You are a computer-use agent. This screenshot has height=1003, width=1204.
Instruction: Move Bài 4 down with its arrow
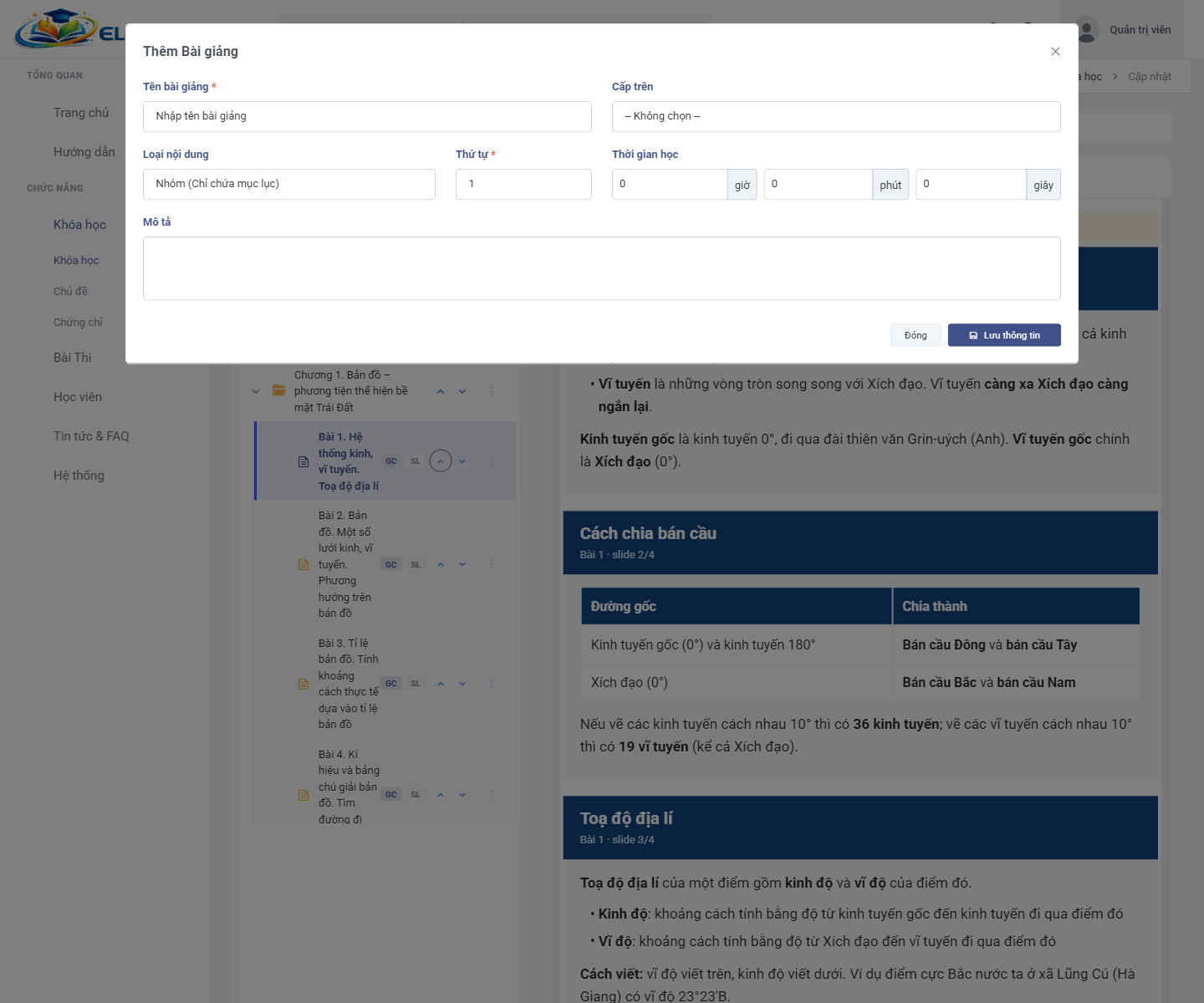(462, 795)
